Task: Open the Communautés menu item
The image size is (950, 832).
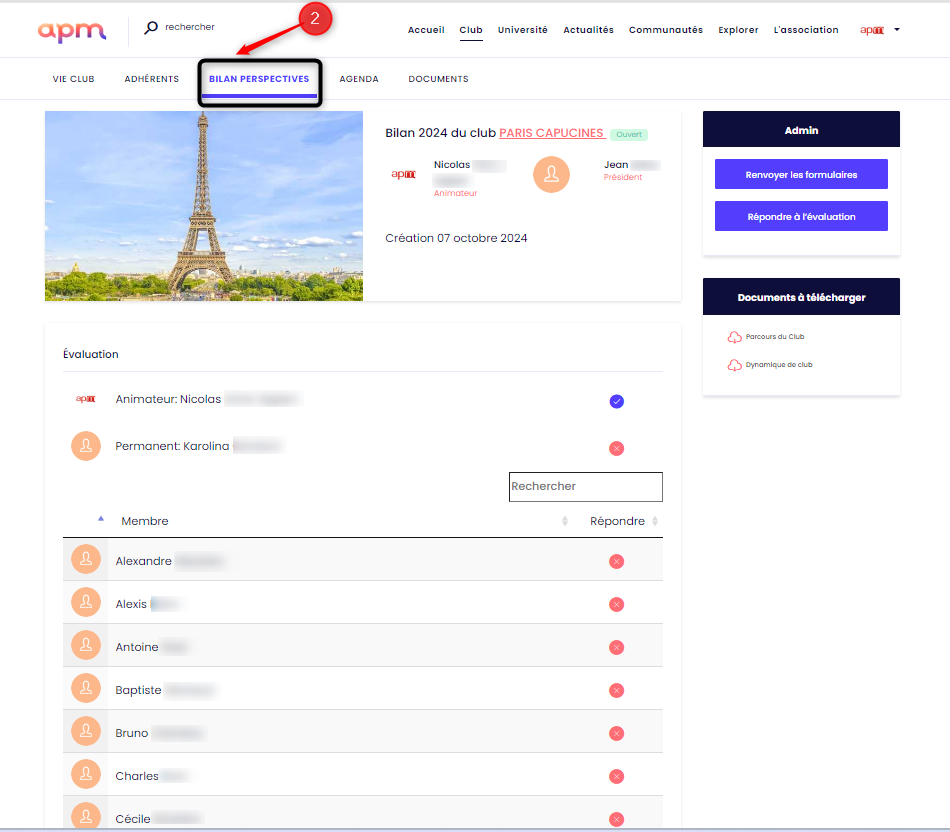Action: coord(666,30)
